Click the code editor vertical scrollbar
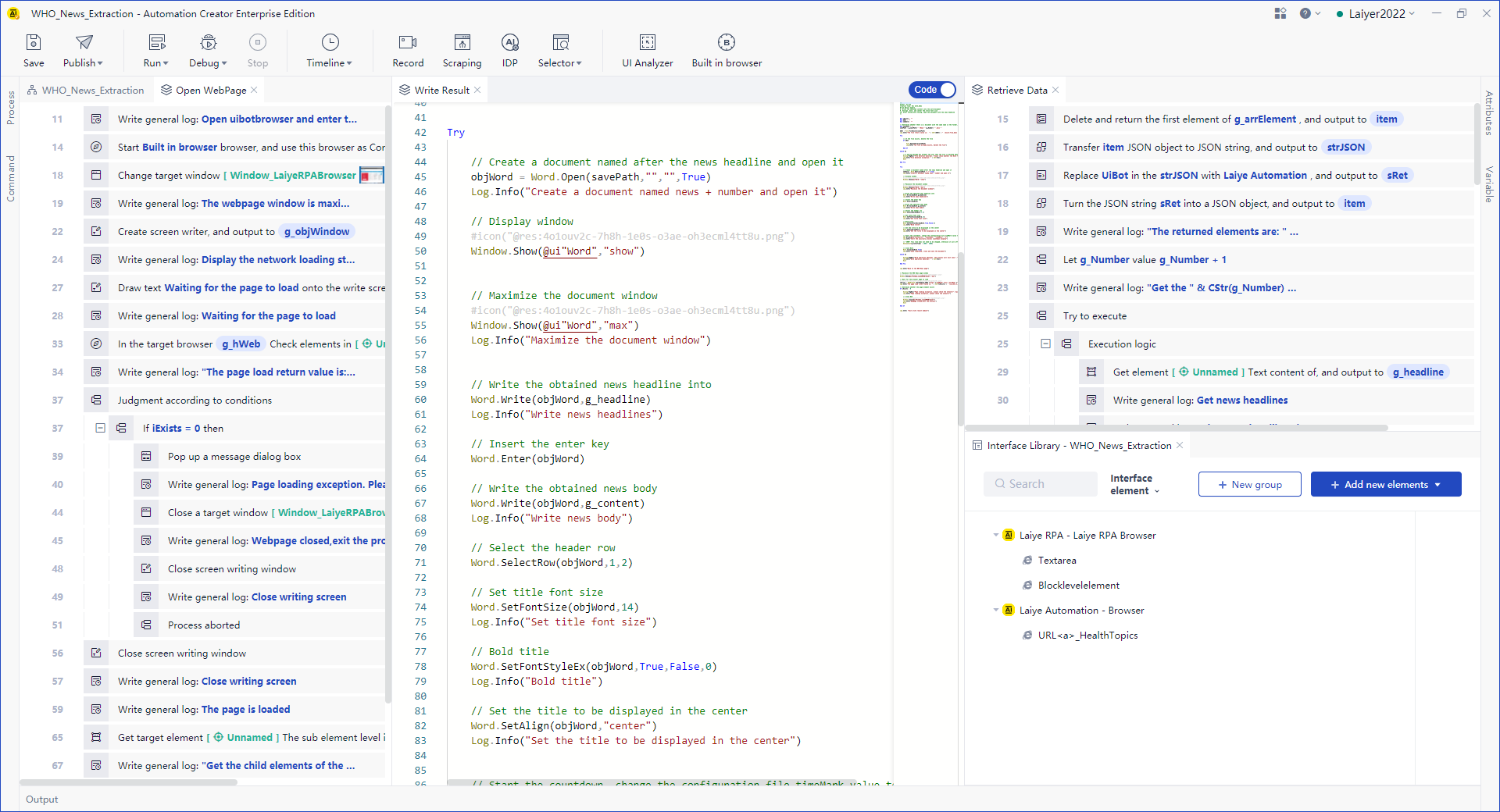The width and height of the screenshot is (1500, 812). [x=962, y=340]
